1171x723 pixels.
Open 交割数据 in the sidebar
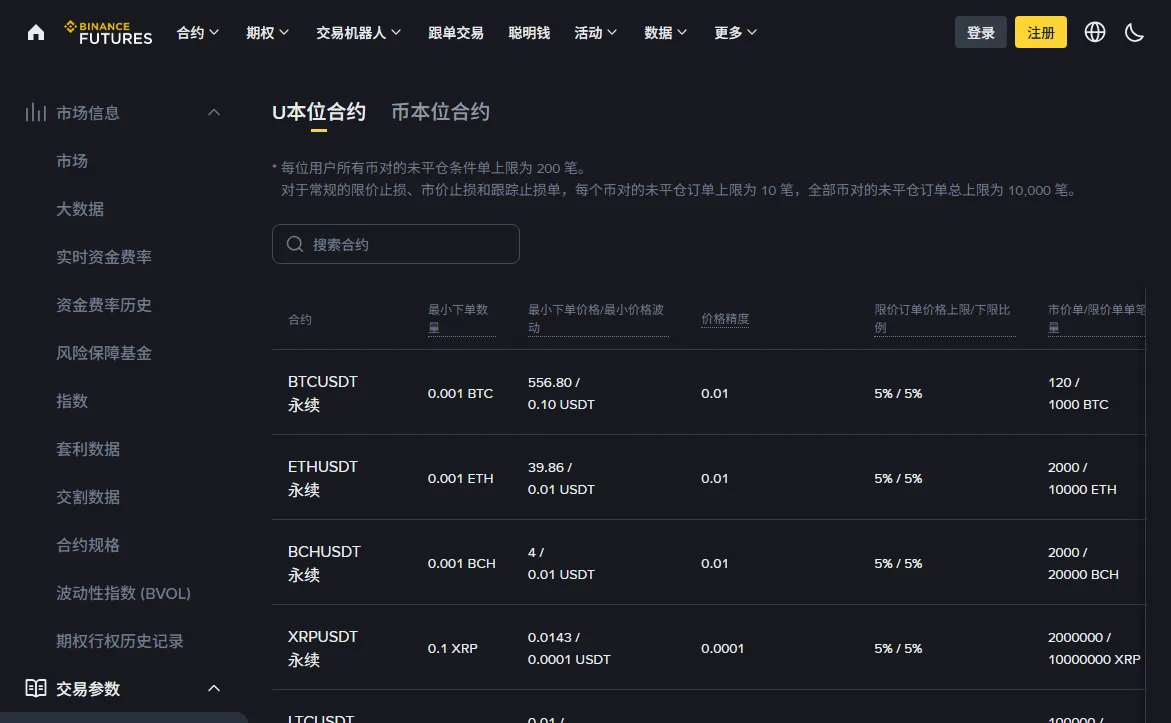click(x=88, y=497)
